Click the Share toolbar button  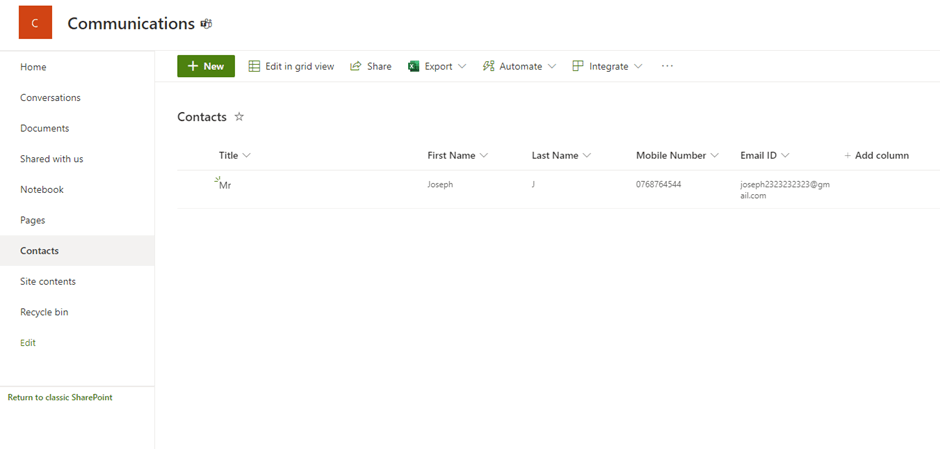[x=370, y=66]
